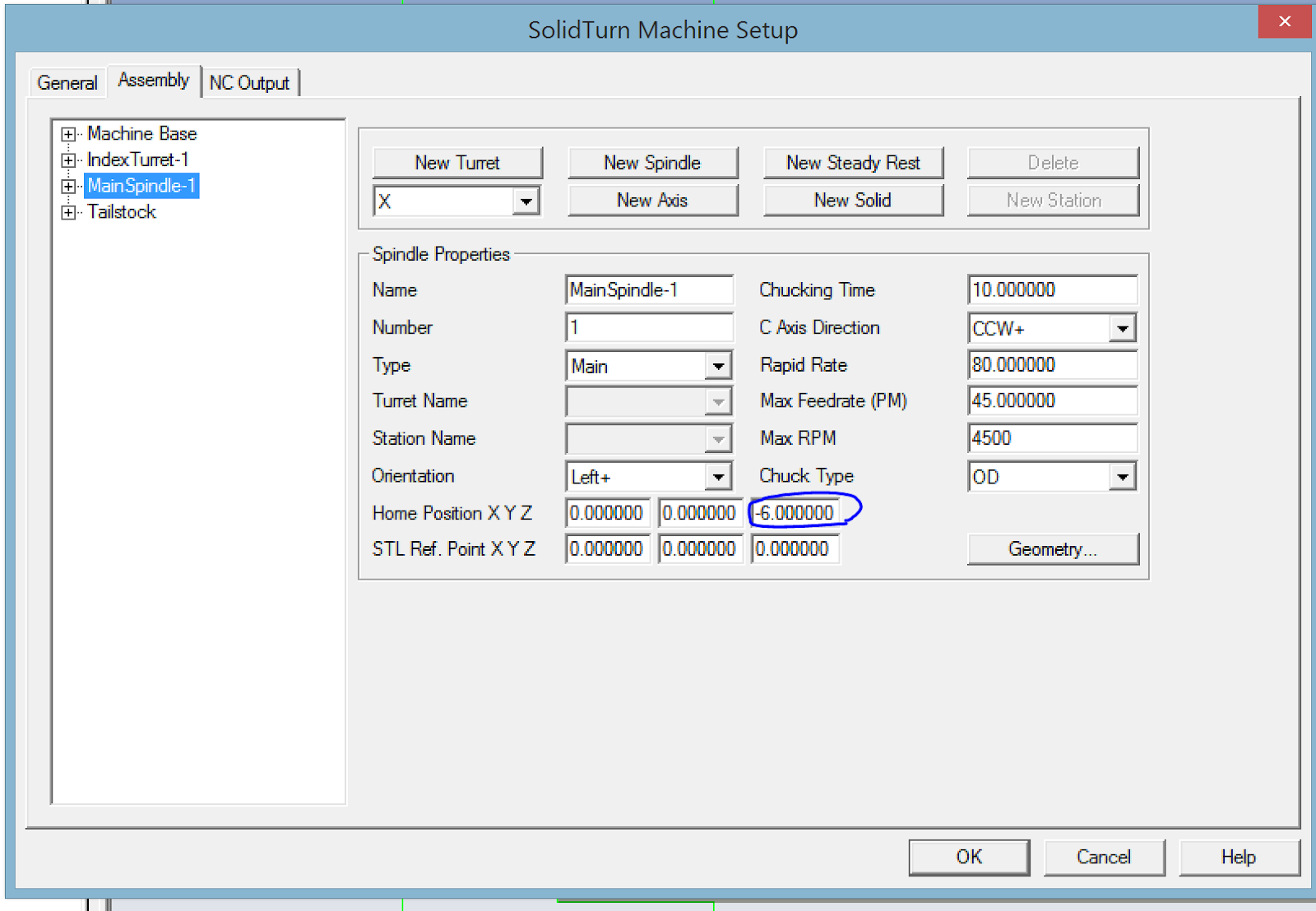Click the New Spindle button

(652, 163)
